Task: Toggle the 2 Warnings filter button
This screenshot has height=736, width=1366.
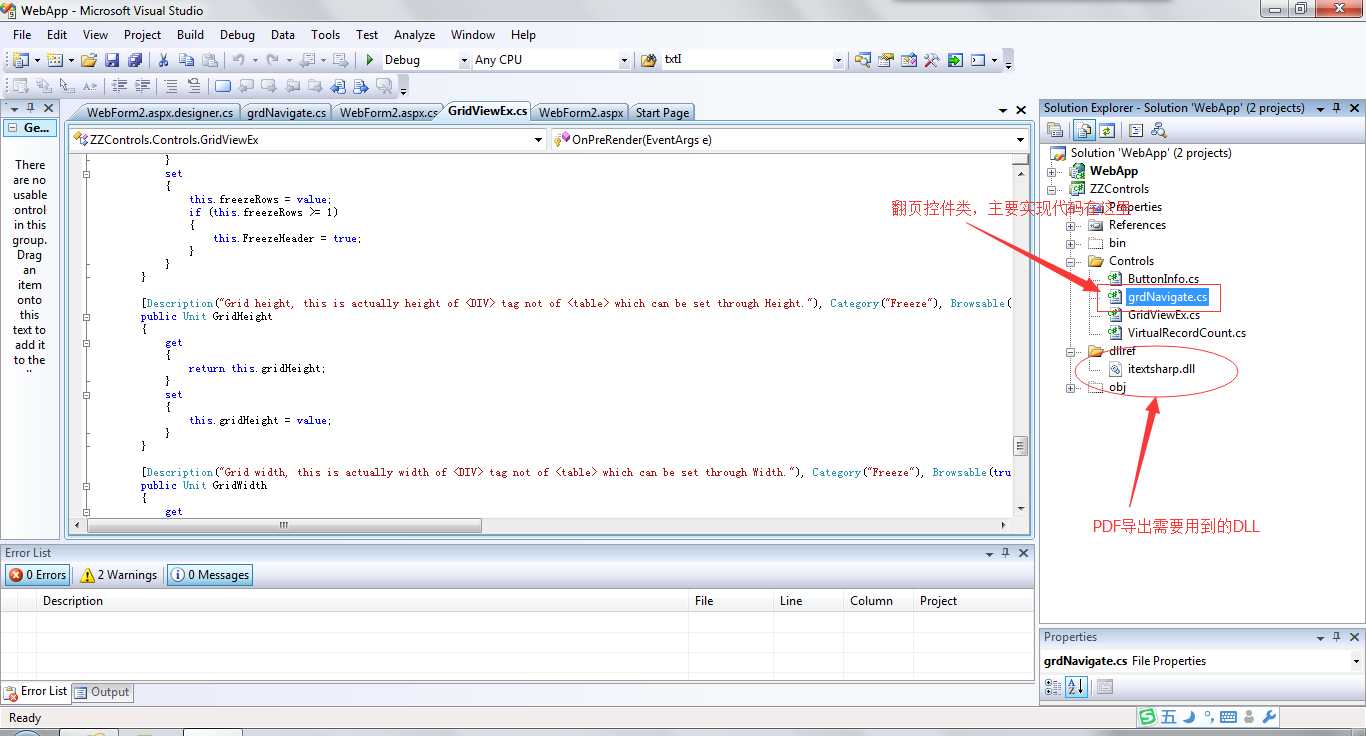Action: pos(119,575)
